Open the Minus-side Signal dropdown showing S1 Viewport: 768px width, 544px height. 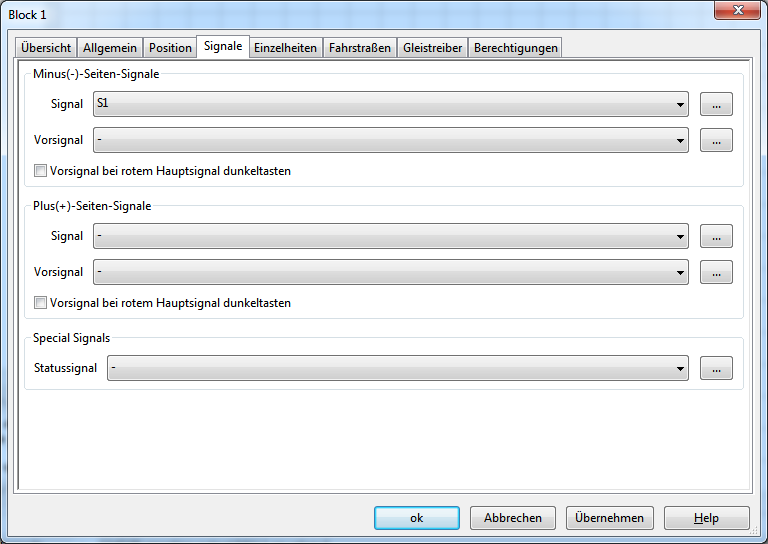[390, 104]
